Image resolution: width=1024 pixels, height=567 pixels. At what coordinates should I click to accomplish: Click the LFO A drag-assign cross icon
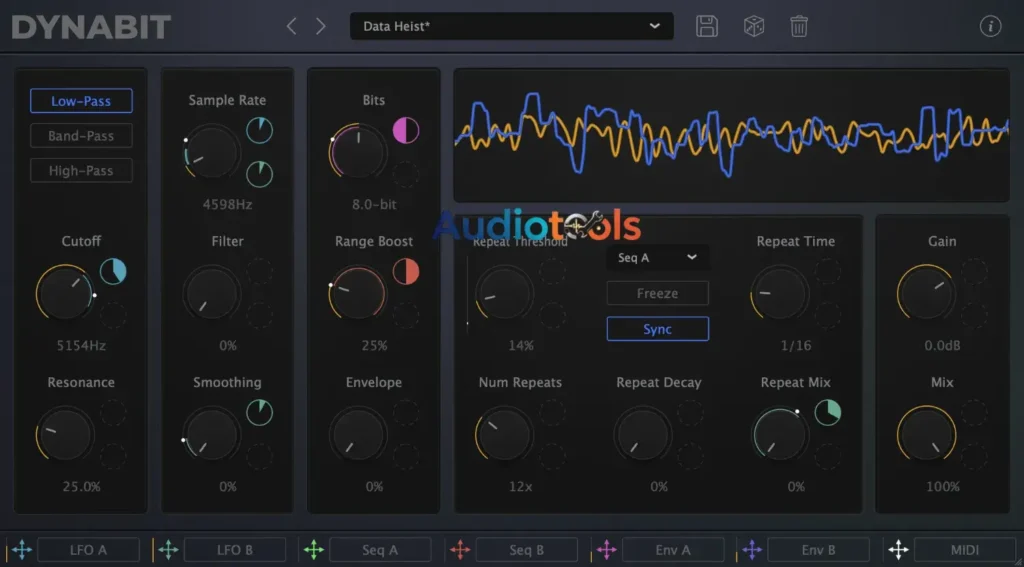tap(22, 549)
